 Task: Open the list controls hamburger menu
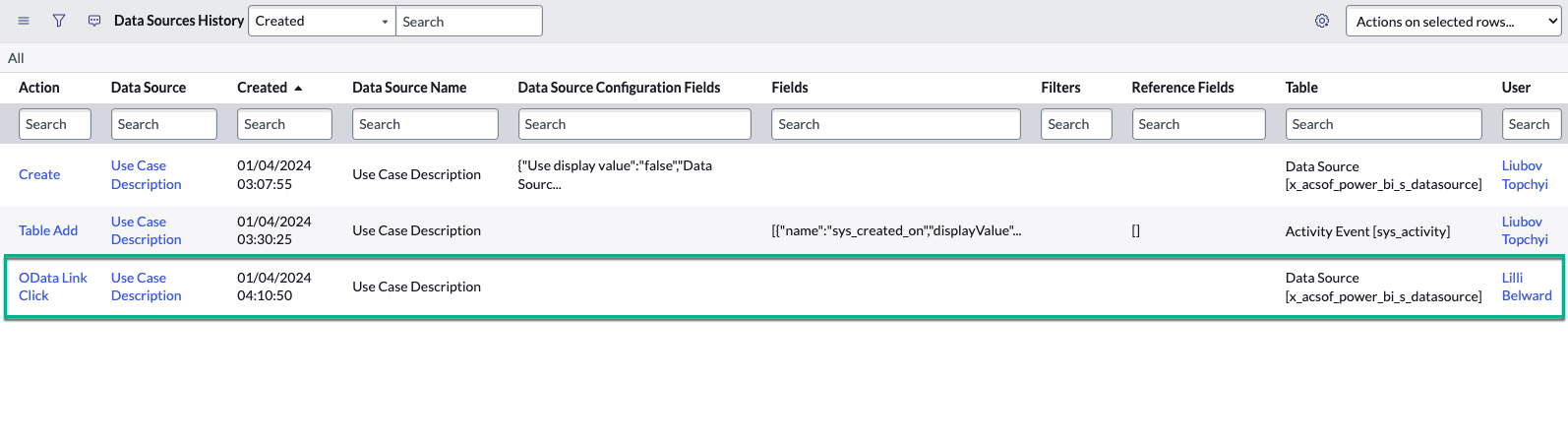click(24, 21)
